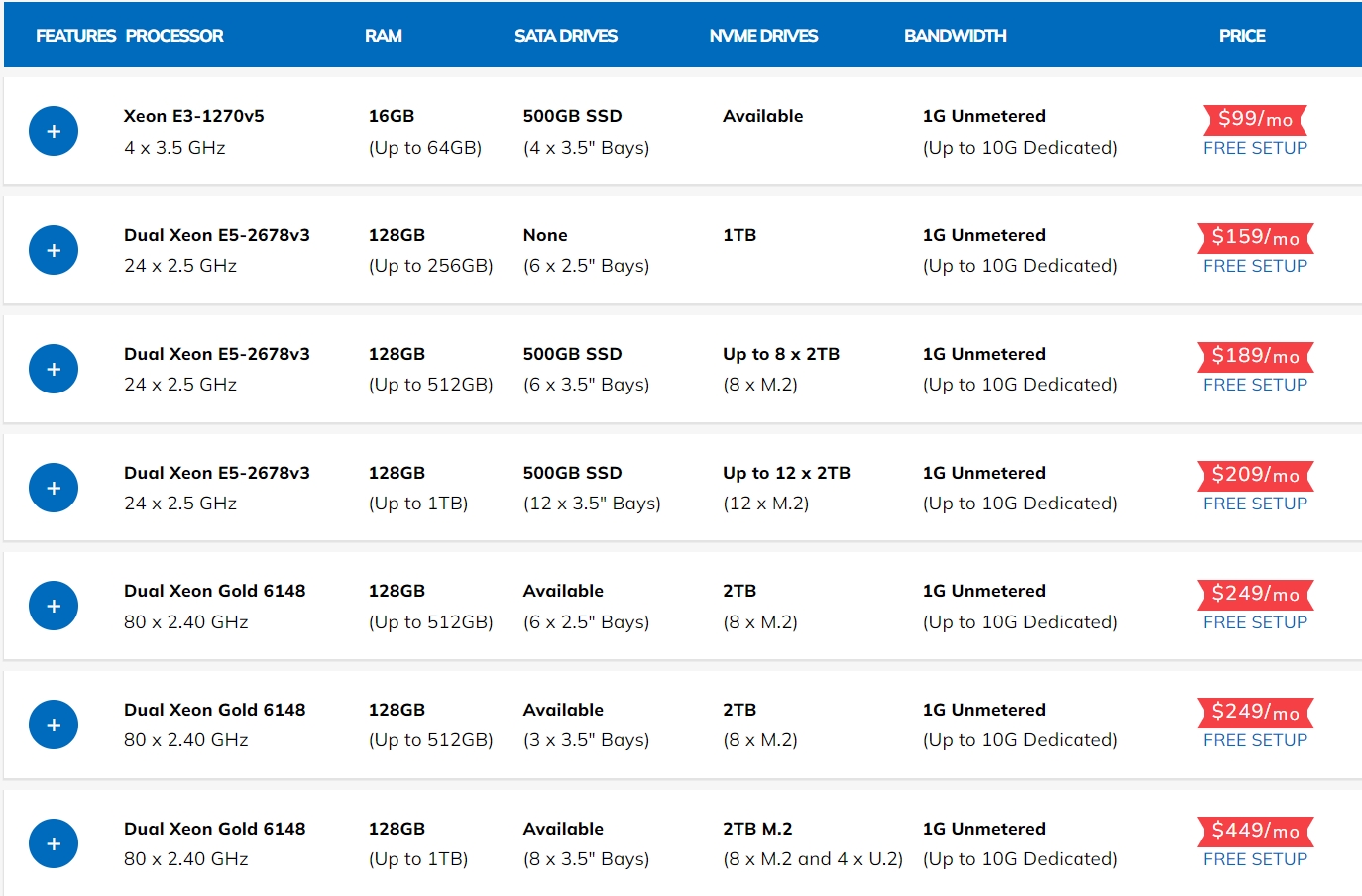The image size is (1362, 896).
Task: Click FREE SETUP under the $99/mo price
Action: 1255,148
